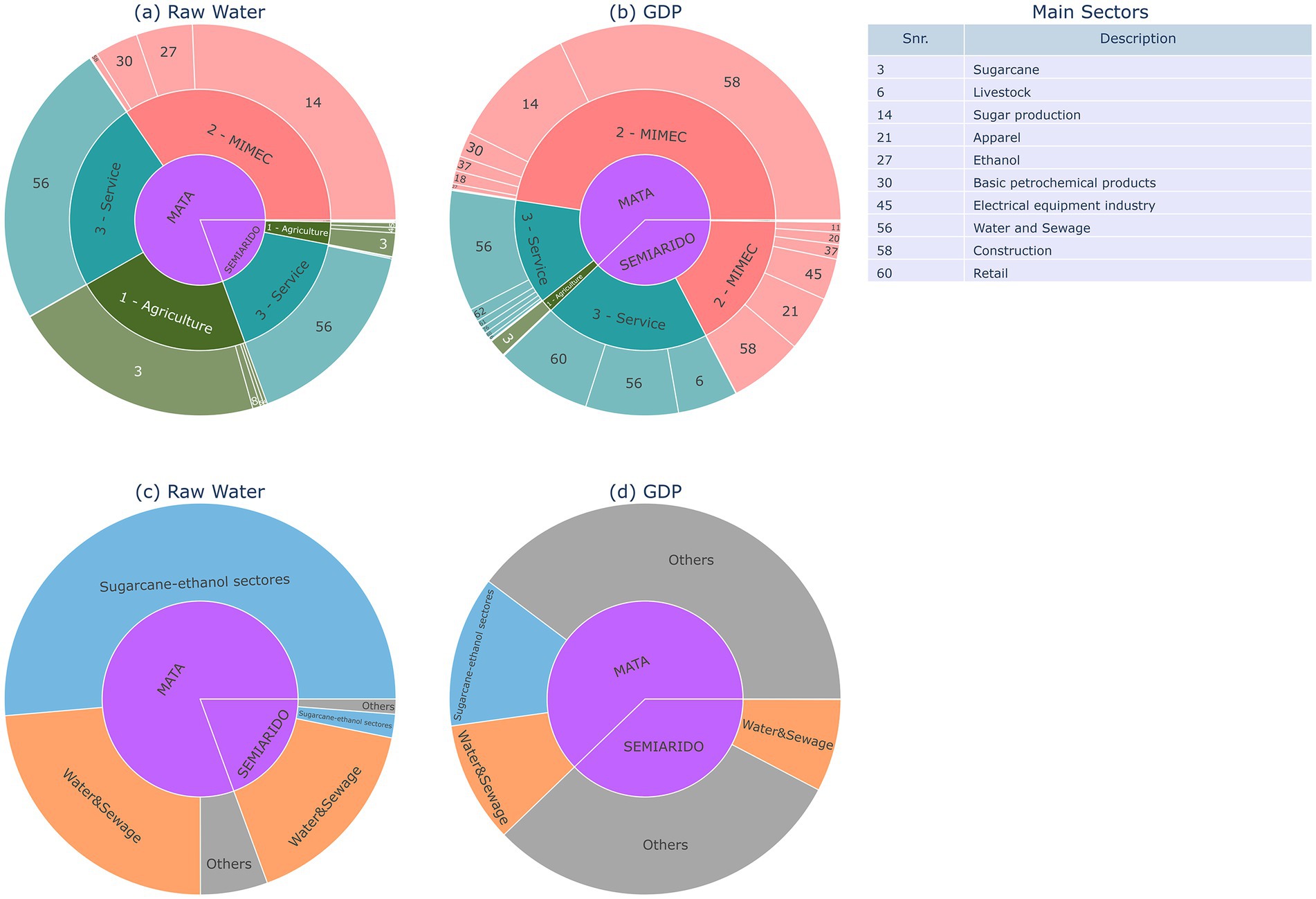1316x899 pixels.
Task: Click the Basic petrochemical products cell
Action: [1137, 183]
